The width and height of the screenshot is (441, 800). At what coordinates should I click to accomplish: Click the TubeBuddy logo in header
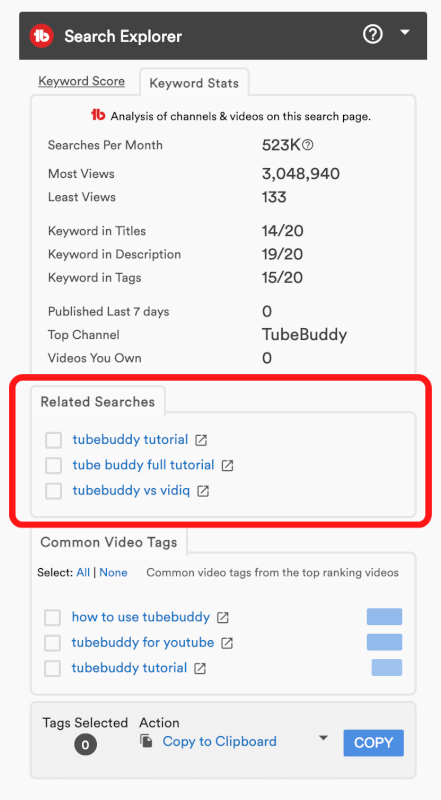41,36
